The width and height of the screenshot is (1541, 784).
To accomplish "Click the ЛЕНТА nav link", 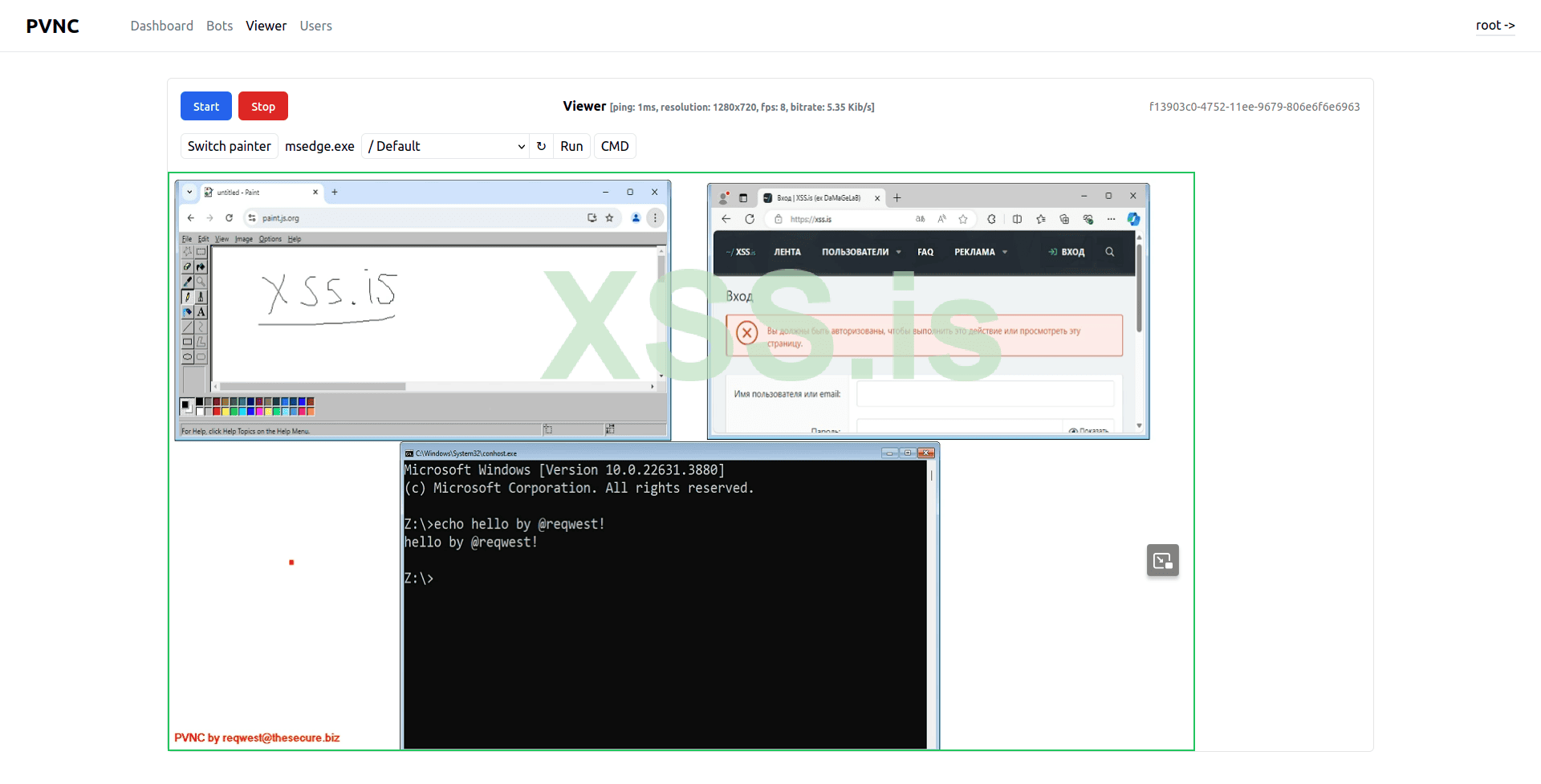I will [x=787, y=252].
